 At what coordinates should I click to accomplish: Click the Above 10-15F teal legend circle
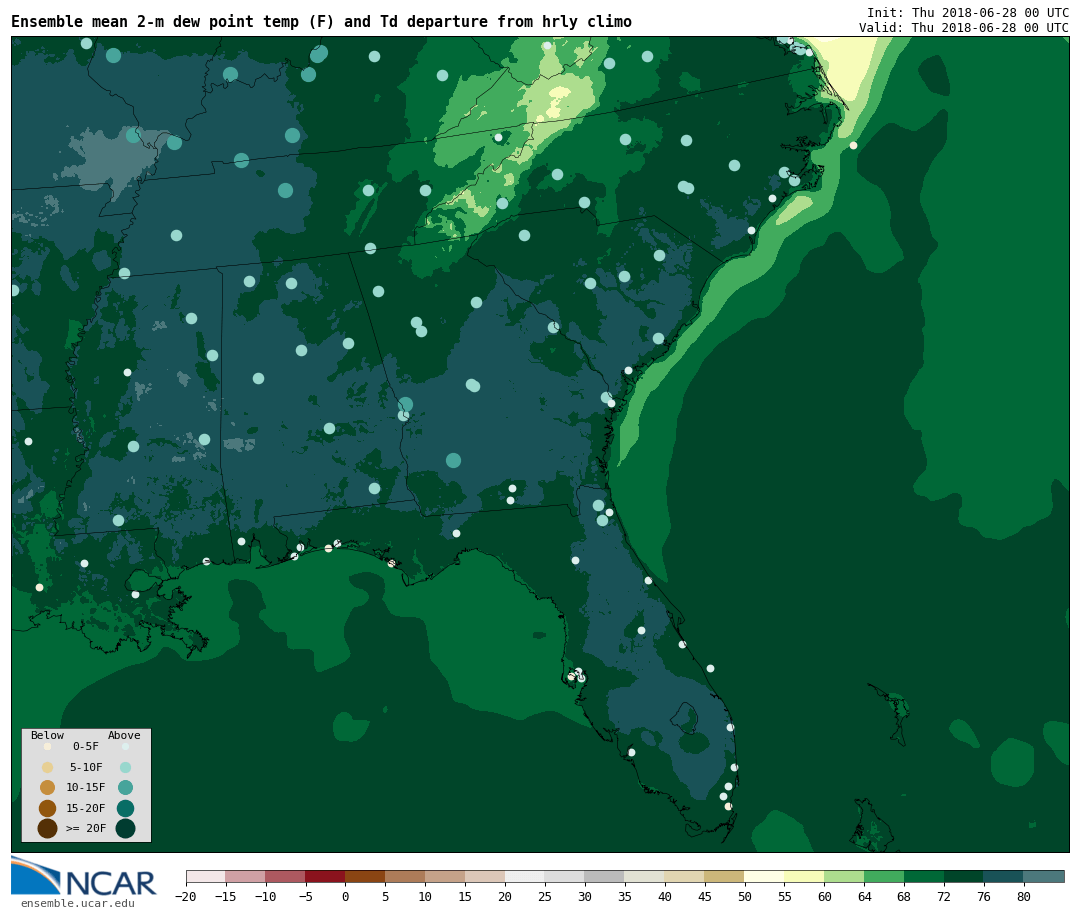125,788
